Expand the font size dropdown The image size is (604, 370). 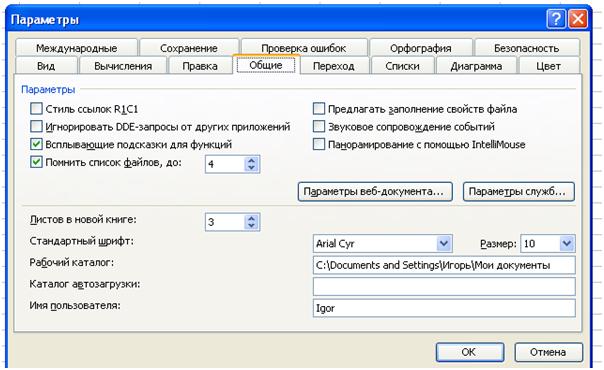567,243
